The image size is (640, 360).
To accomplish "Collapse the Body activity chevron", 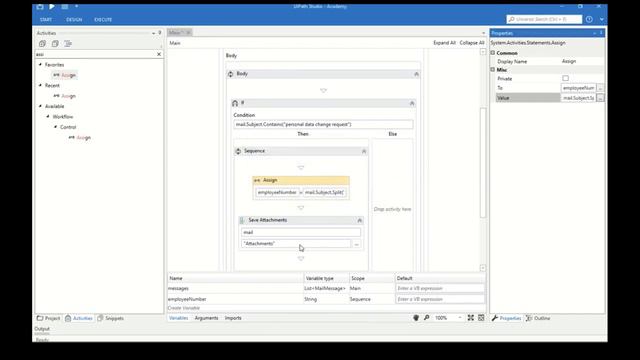I will click(416, 74).
